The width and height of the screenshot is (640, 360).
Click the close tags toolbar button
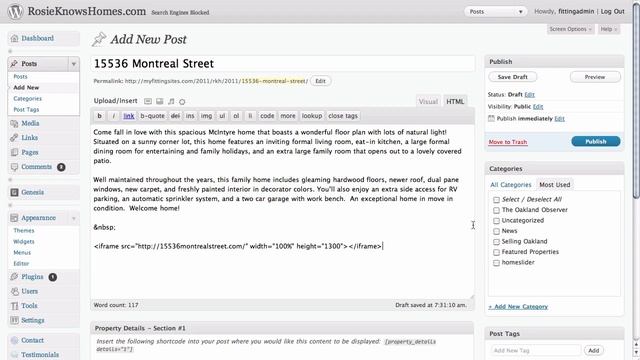point(343,116)
